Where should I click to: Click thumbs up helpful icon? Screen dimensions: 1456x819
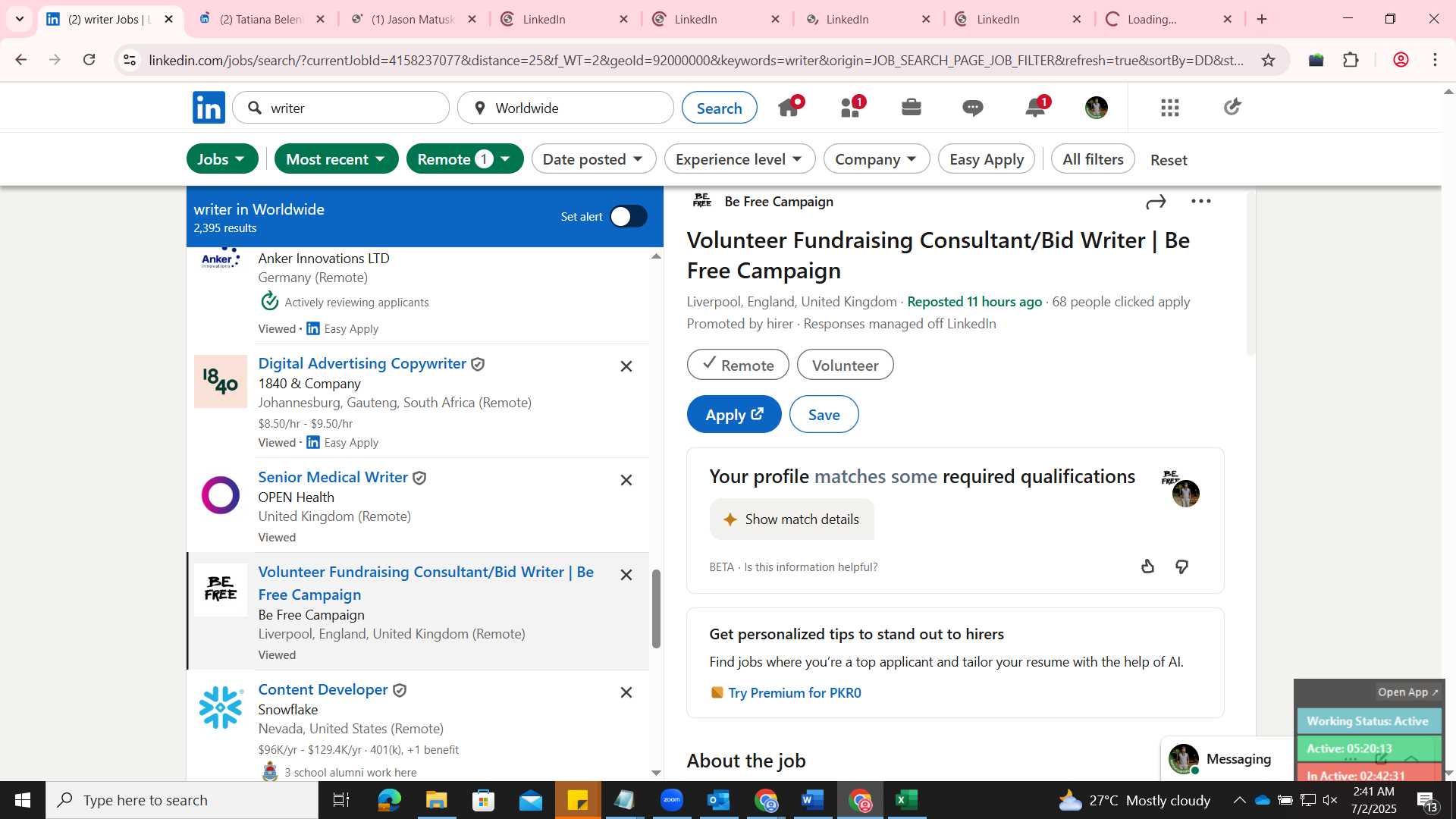pyautogui.click(x=1147, y=566)
